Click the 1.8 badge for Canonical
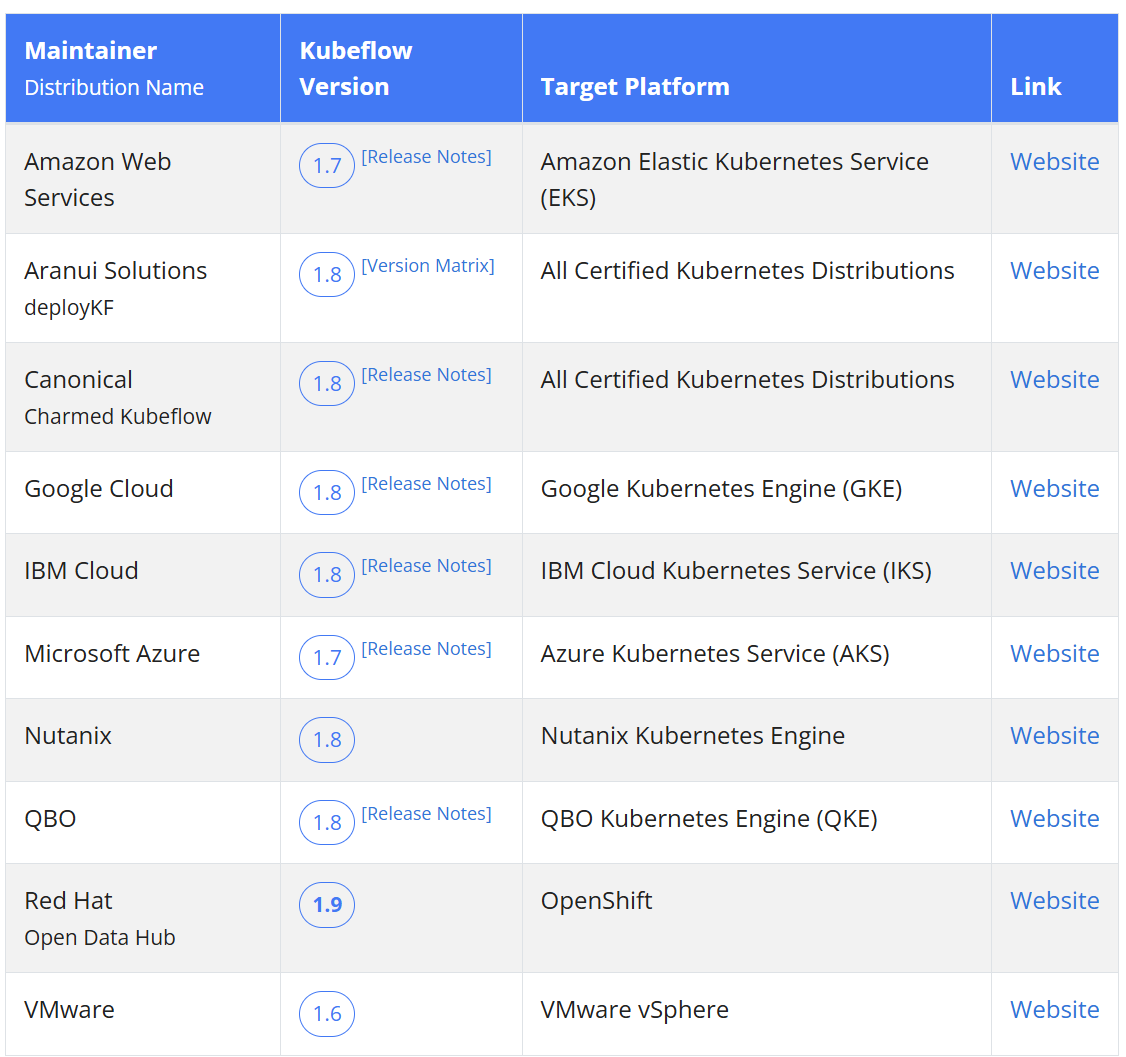This screenshot has width=1126, height=1057. 327,384
